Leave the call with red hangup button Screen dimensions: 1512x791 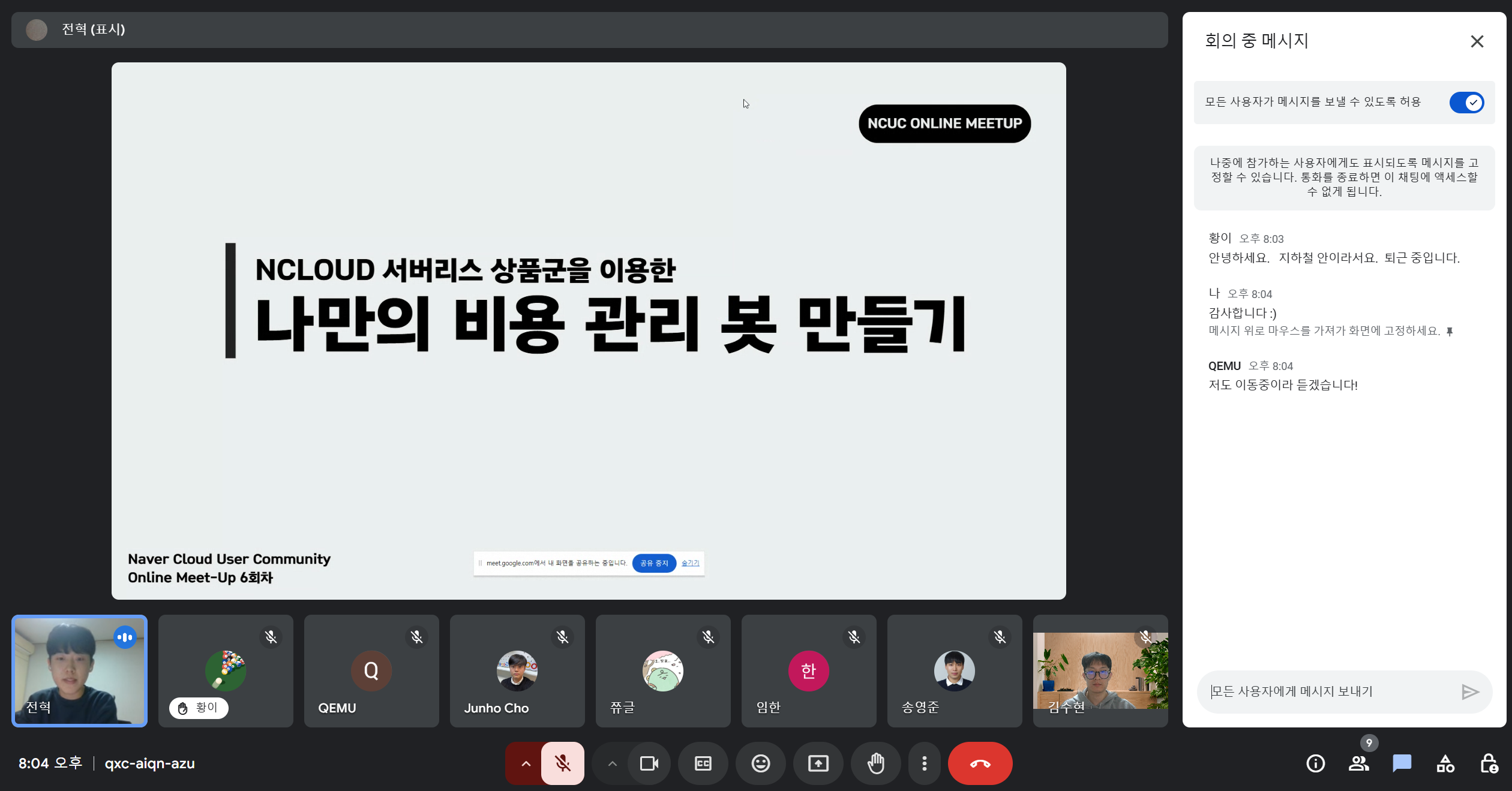980,763
